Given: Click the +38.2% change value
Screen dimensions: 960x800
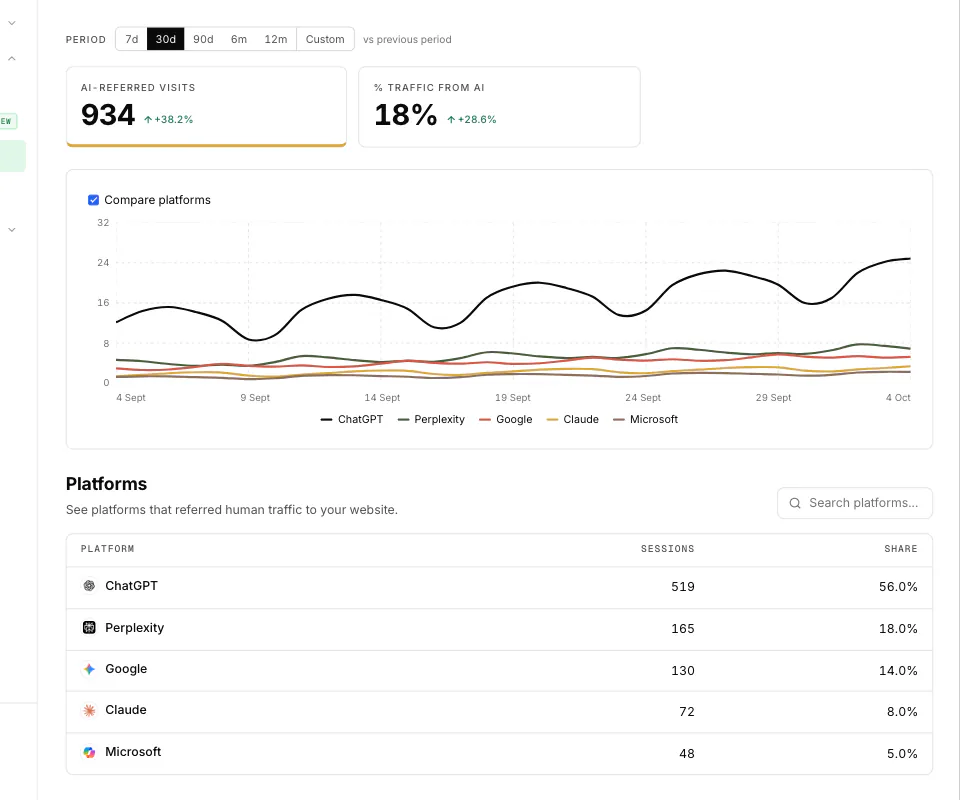Looking at the screenshot, I should point(173,120).
